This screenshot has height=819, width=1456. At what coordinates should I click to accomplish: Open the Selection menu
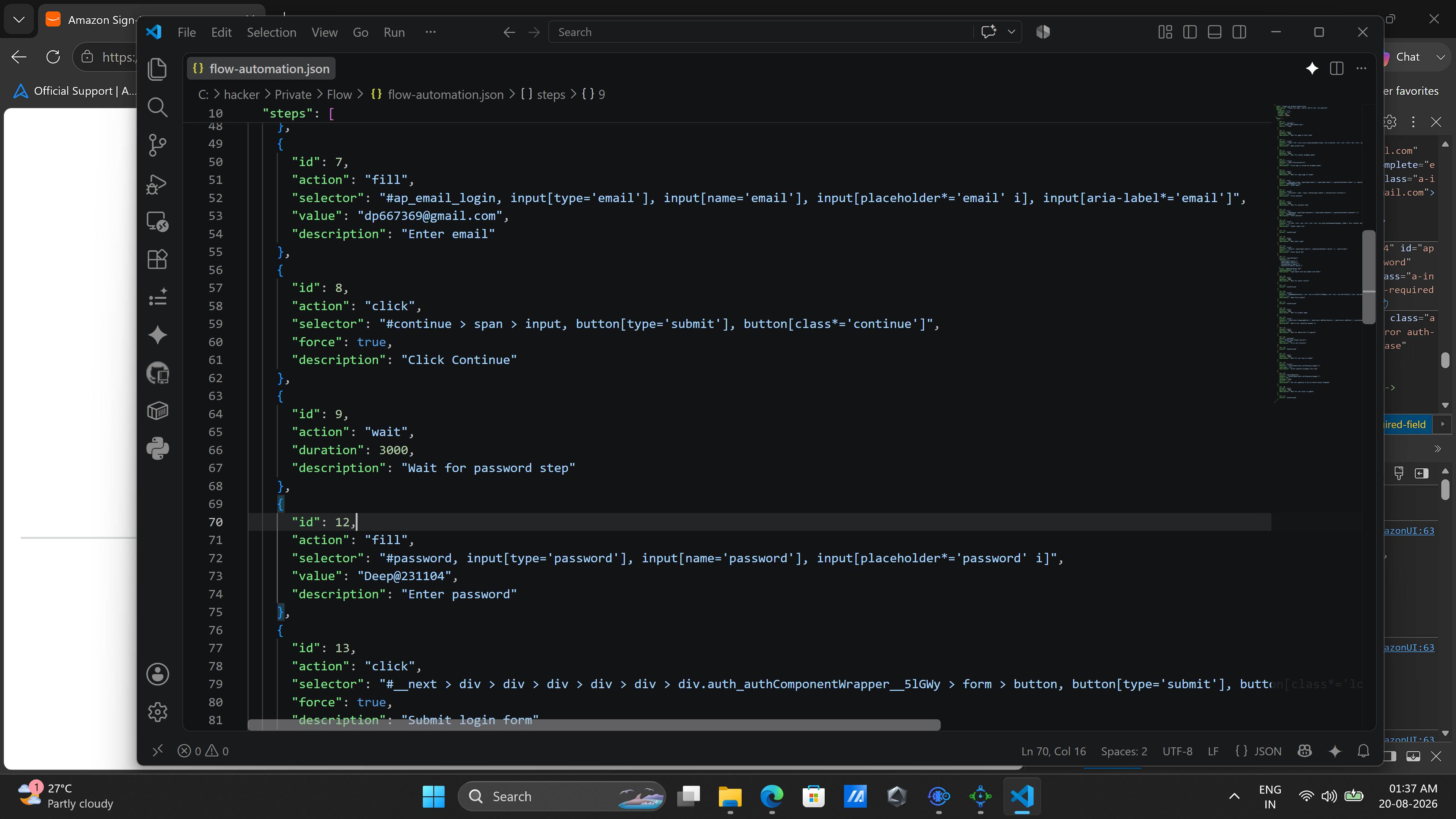pyautogui.click(x=271, y=32)
